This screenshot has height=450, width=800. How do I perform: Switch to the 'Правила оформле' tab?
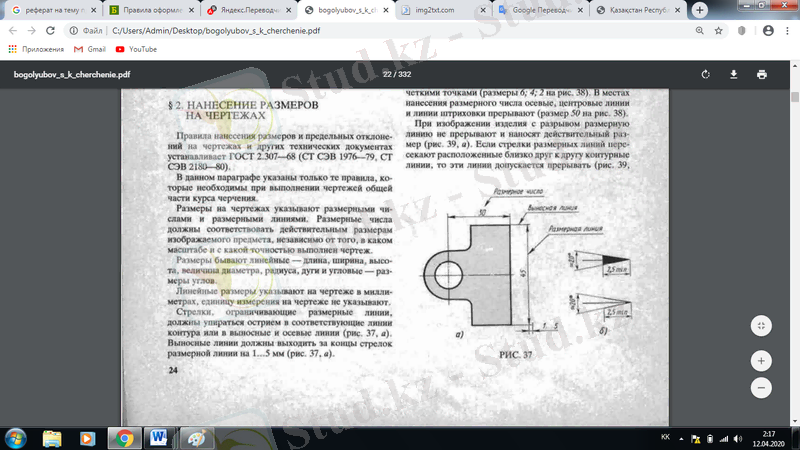152,10
